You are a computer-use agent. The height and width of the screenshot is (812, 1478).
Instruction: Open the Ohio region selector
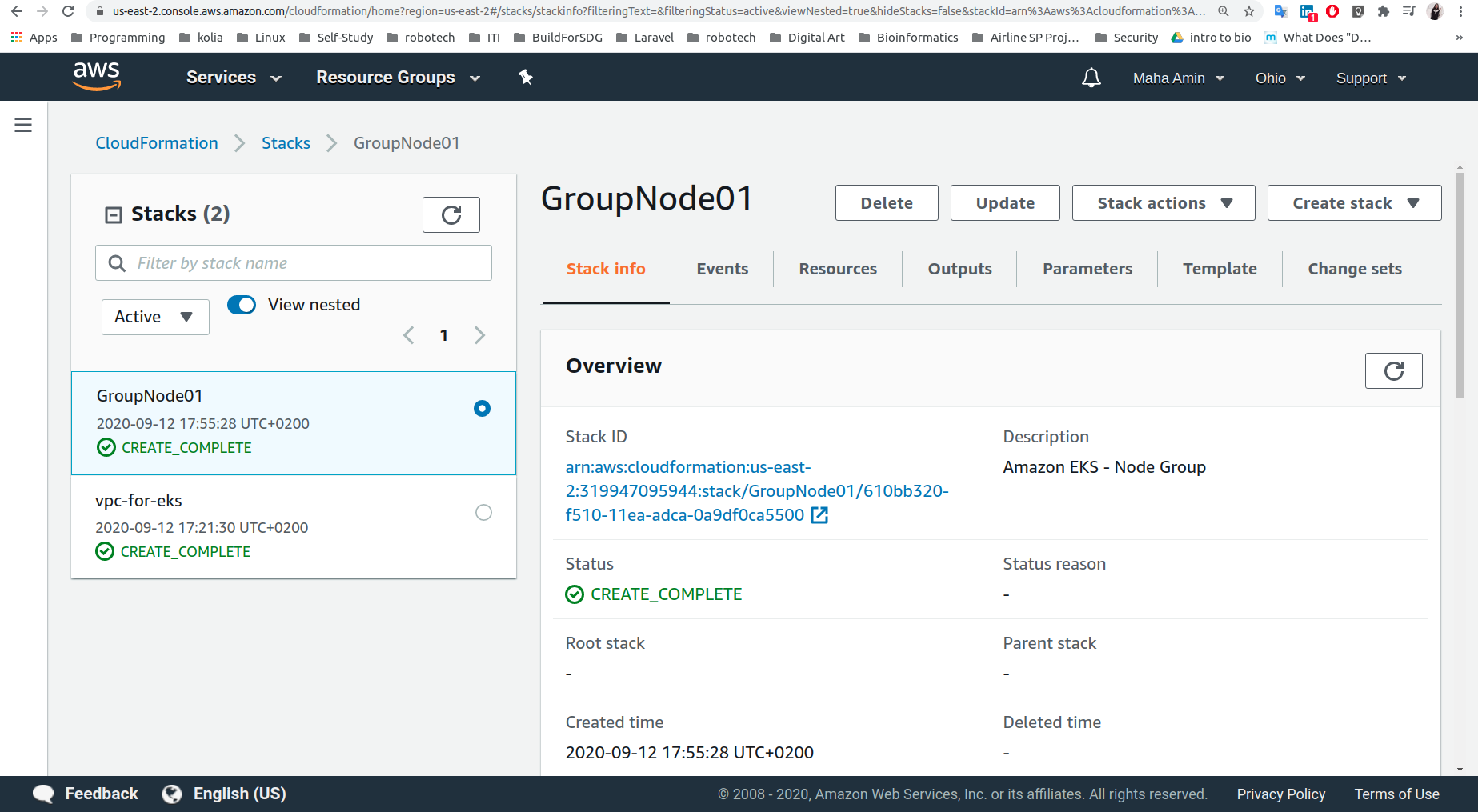tap(1280, 78)
